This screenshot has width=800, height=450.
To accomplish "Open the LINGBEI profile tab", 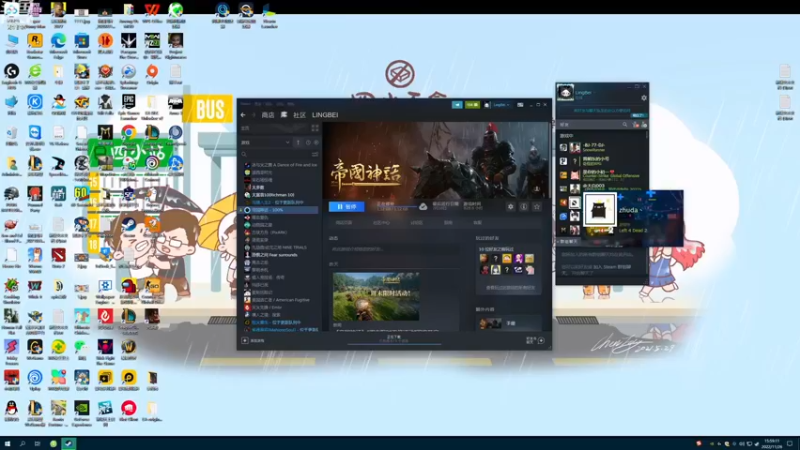I will pos(325,115).
